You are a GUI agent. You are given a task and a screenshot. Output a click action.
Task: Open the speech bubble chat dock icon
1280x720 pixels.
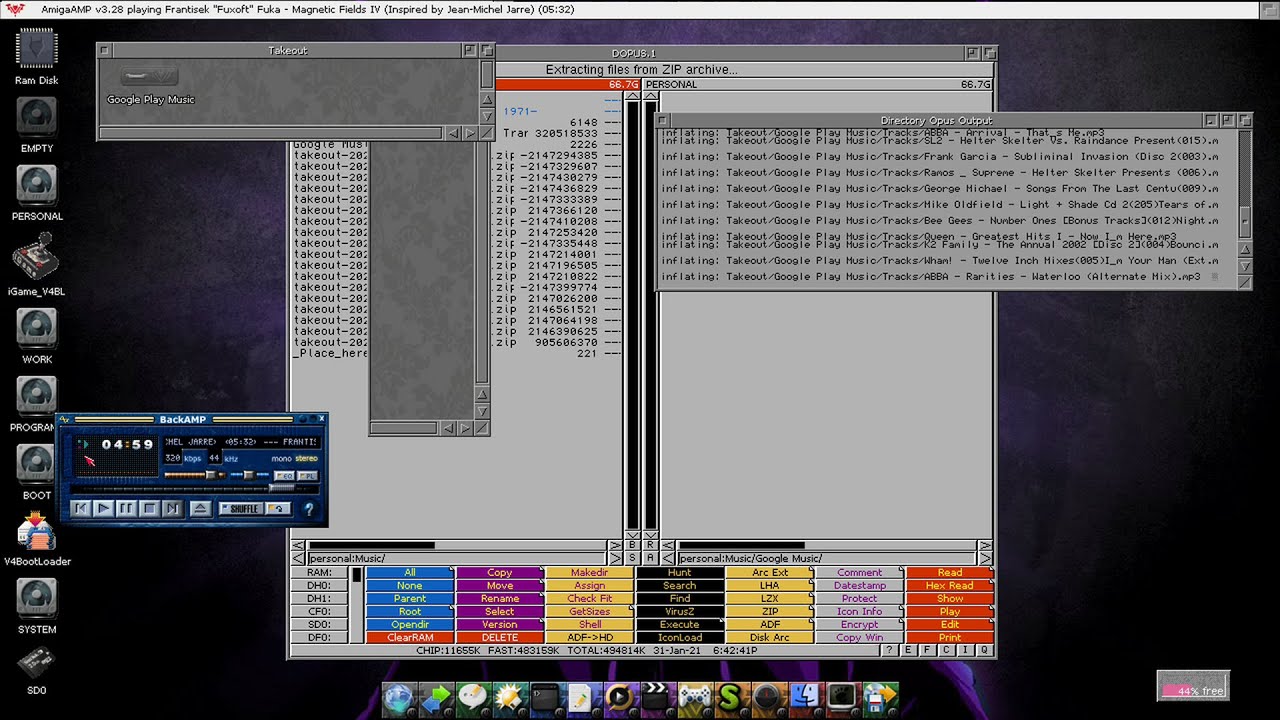pos(473,698)
